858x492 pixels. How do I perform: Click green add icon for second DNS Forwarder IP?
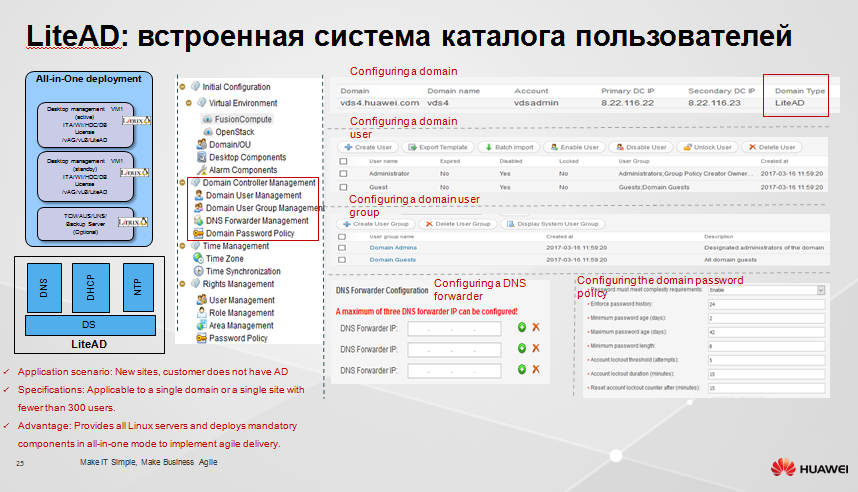coord(522,348)
